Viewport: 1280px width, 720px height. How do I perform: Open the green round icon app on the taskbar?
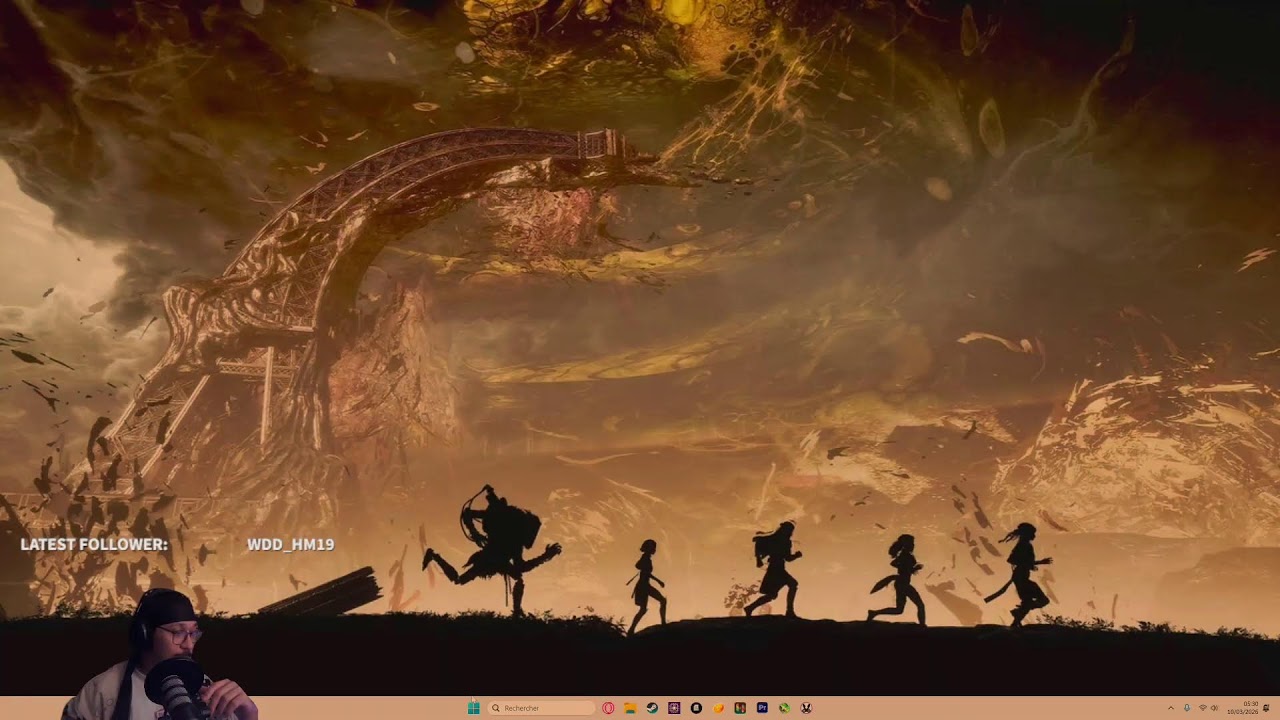tap(784, 708)
